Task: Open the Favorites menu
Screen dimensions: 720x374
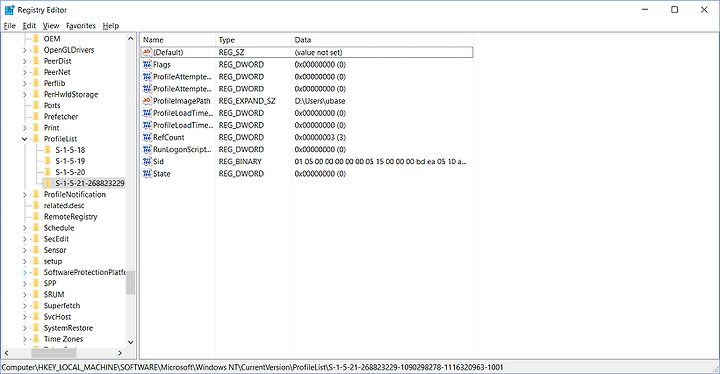Action: (x=81, y=26)
